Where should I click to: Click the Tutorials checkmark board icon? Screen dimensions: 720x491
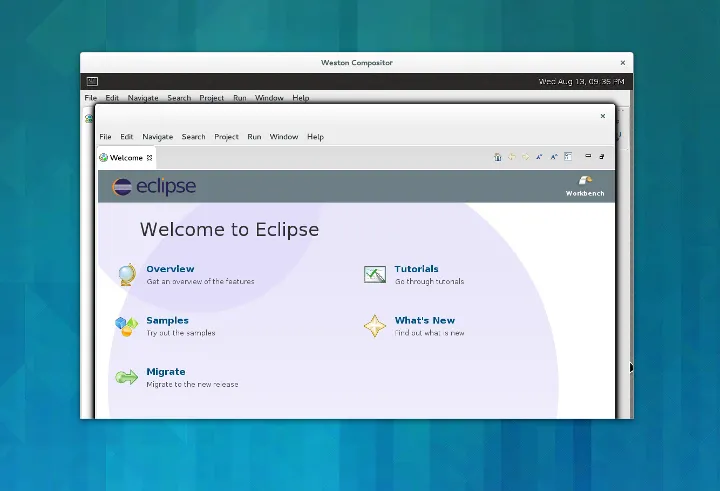[x=374, y=274]
